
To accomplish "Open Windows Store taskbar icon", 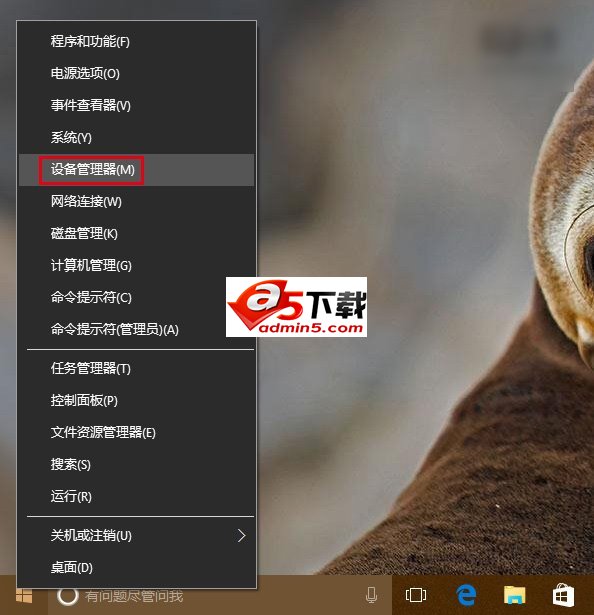I will (563, 595).
